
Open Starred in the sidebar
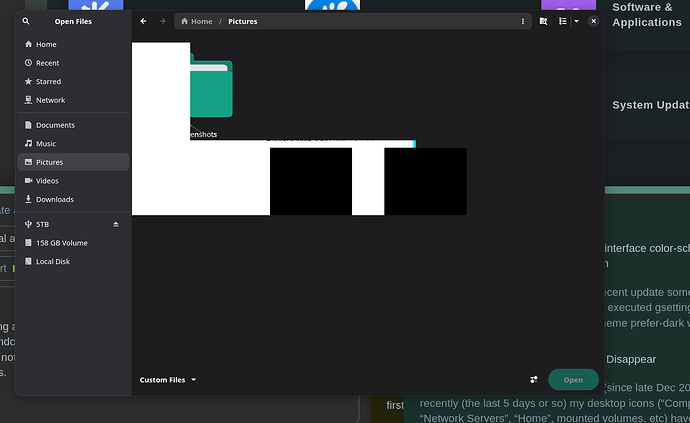coord(73,81)
